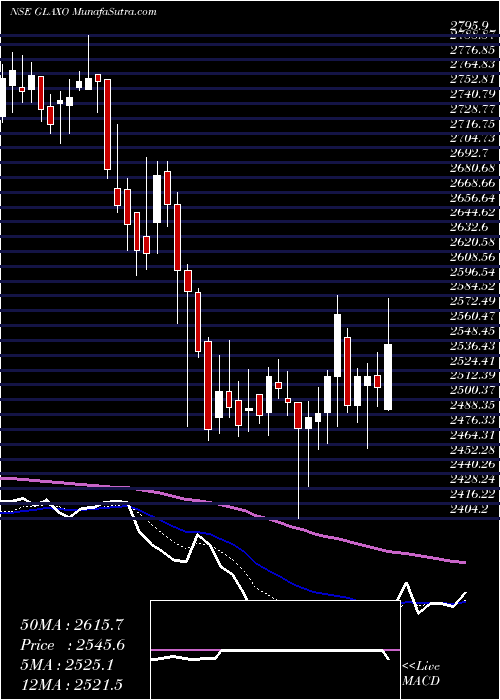This screenshot has width=500, height=700.
Task: Select the 2572.49 price axis label
Action: [x=473, y=301]
